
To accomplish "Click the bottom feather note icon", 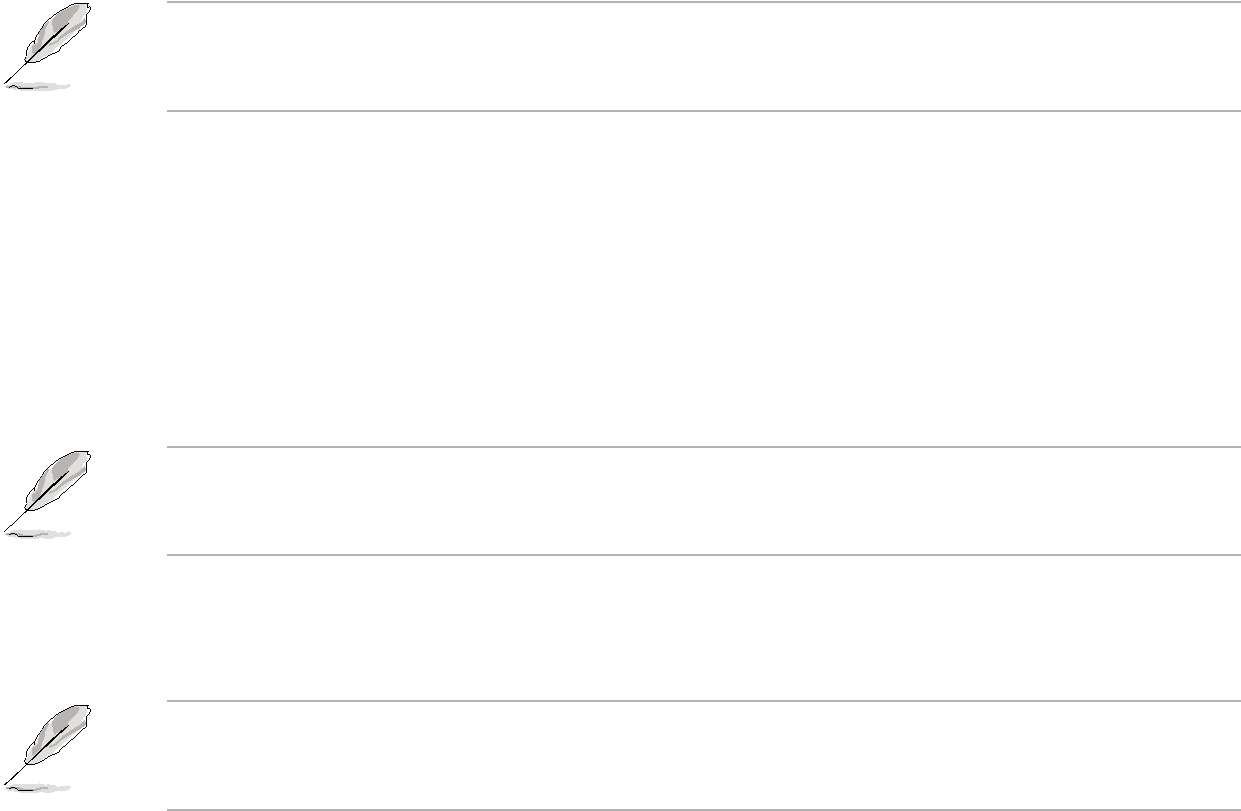I will (47, 748).
